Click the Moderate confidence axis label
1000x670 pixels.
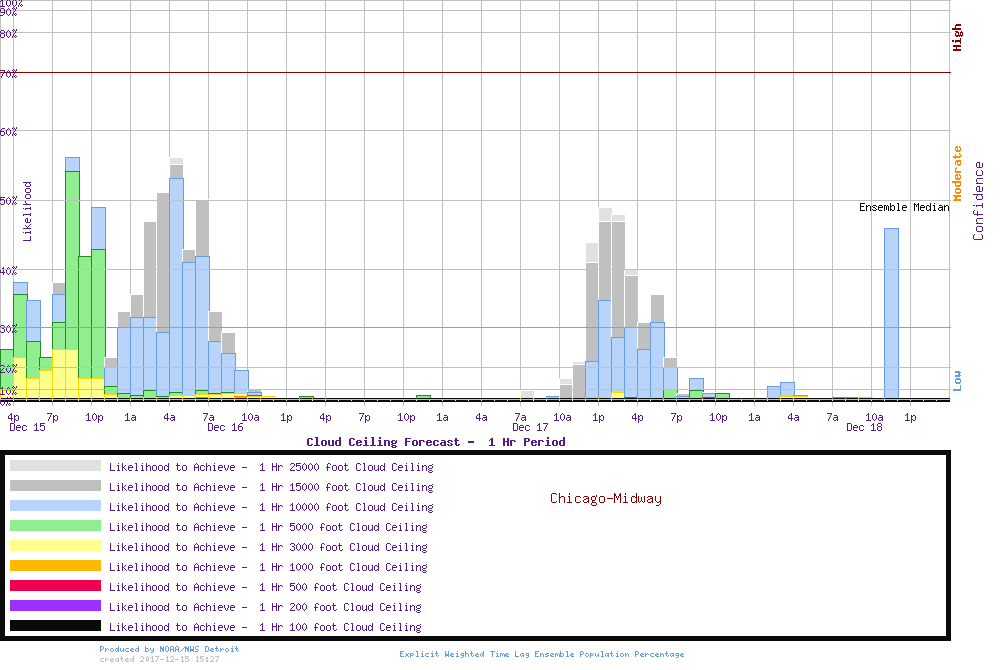957,173
